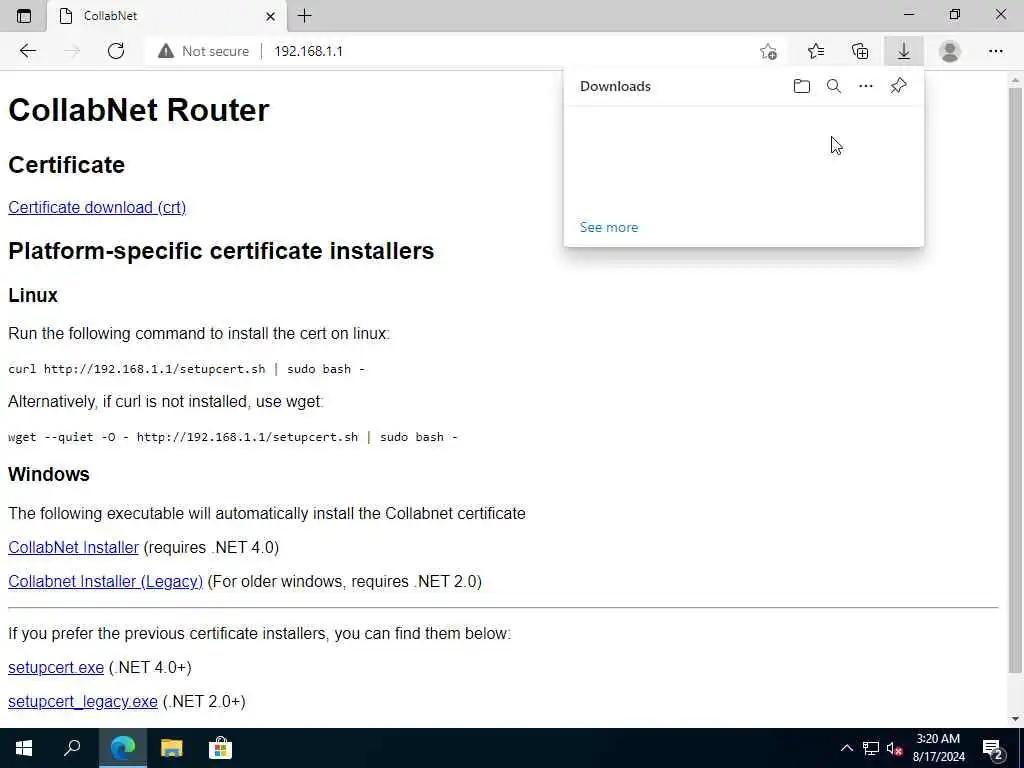Download setupcert.exe link

56,667
